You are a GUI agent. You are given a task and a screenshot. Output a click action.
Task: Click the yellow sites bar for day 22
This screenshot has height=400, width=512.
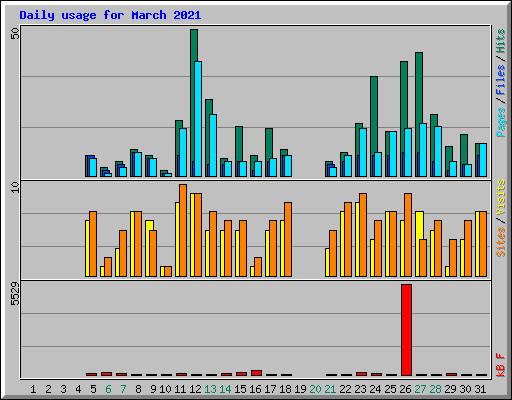click(342, 244)
